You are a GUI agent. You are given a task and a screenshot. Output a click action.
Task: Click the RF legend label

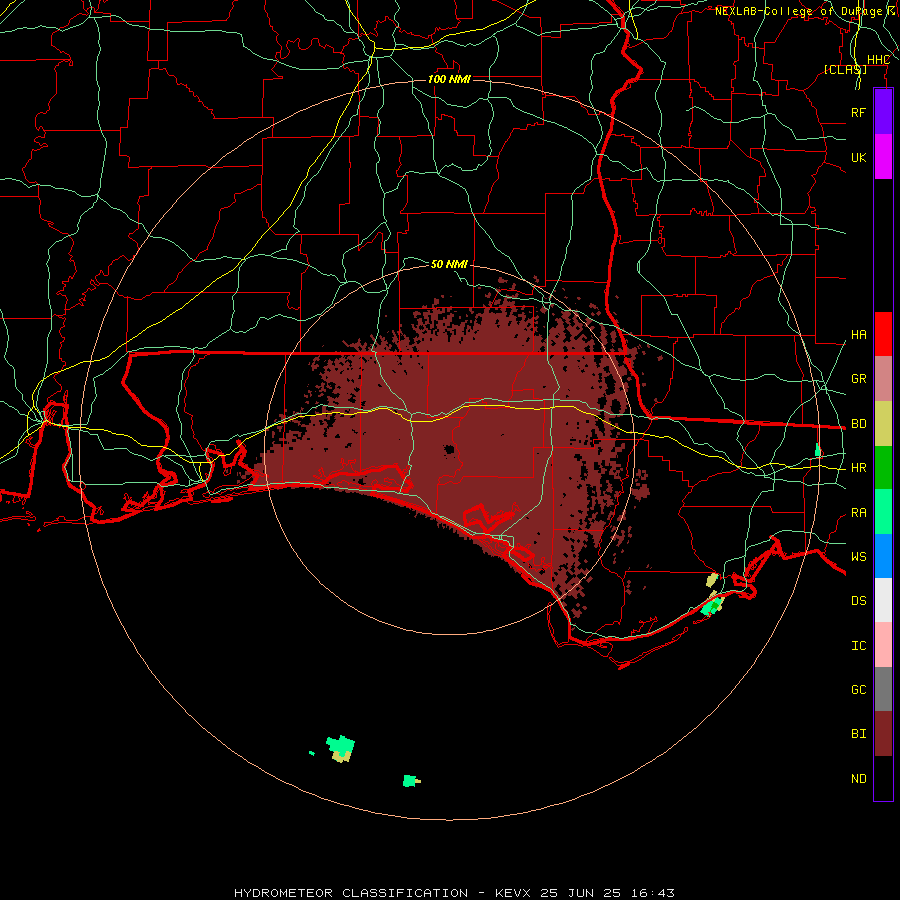tap(858, 112)
